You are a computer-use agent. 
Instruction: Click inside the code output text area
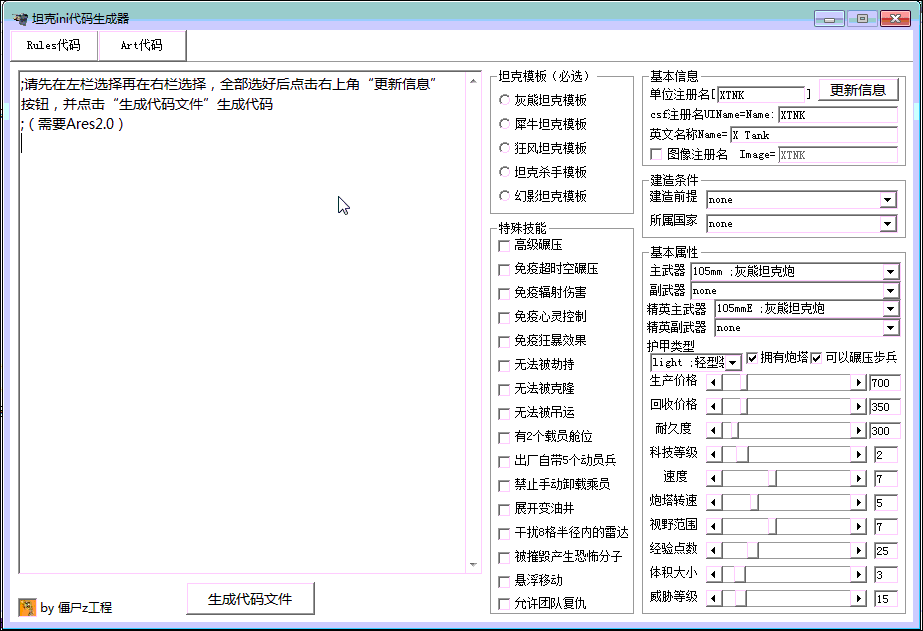pos(243,323)
